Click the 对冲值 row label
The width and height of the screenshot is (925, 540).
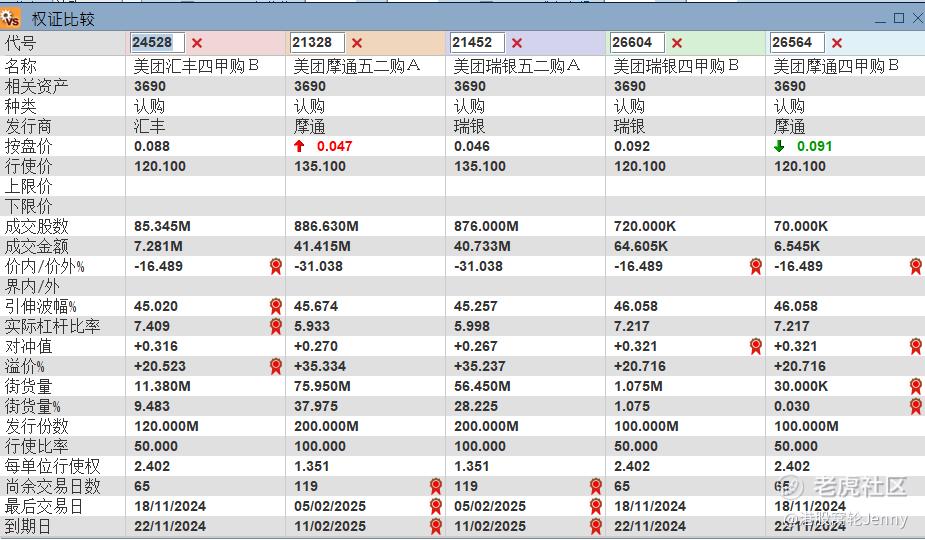28,346
